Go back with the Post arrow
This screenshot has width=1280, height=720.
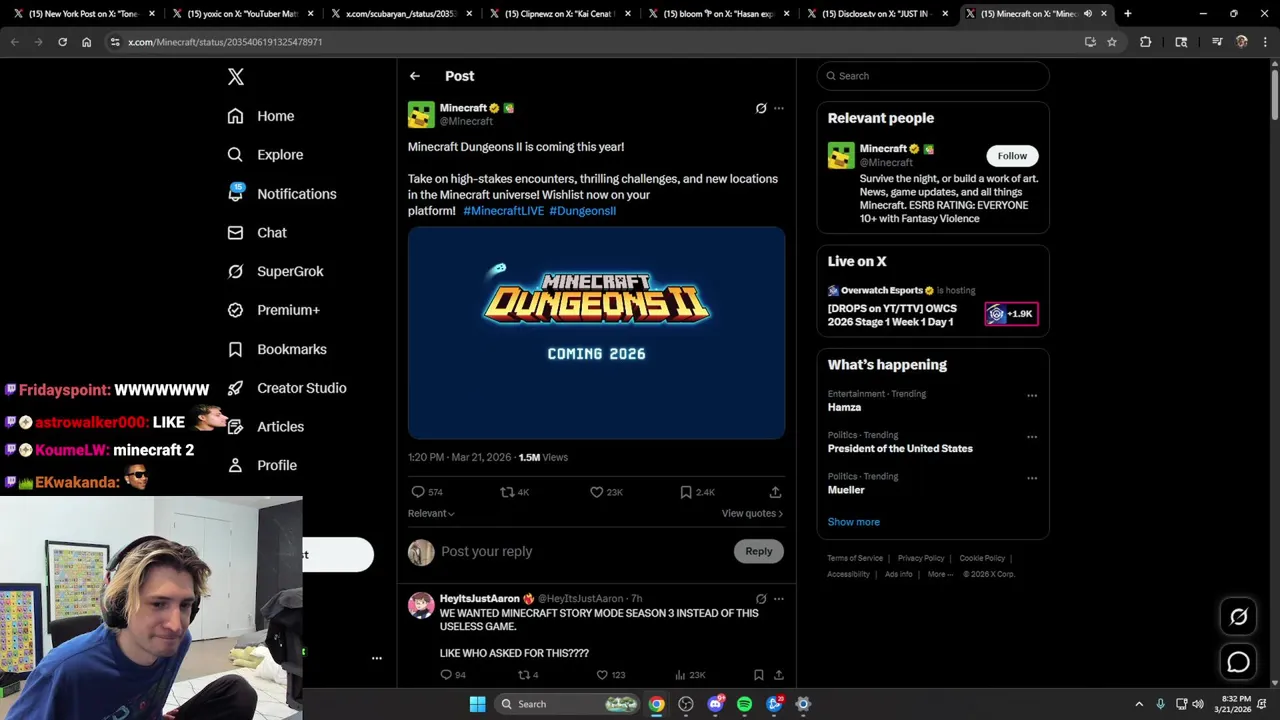point(415,76)
